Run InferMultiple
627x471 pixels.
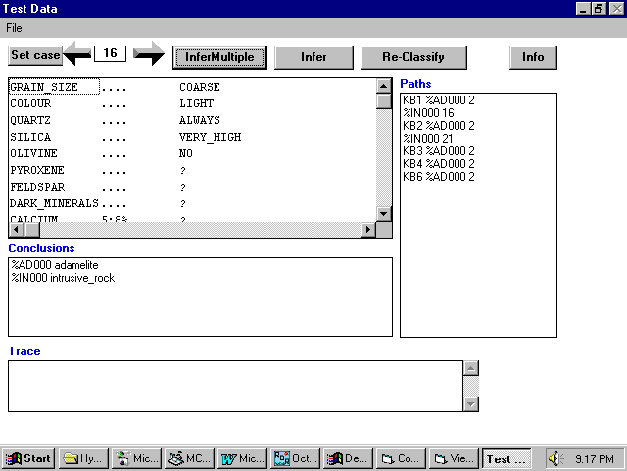click(x=219, y=57)
